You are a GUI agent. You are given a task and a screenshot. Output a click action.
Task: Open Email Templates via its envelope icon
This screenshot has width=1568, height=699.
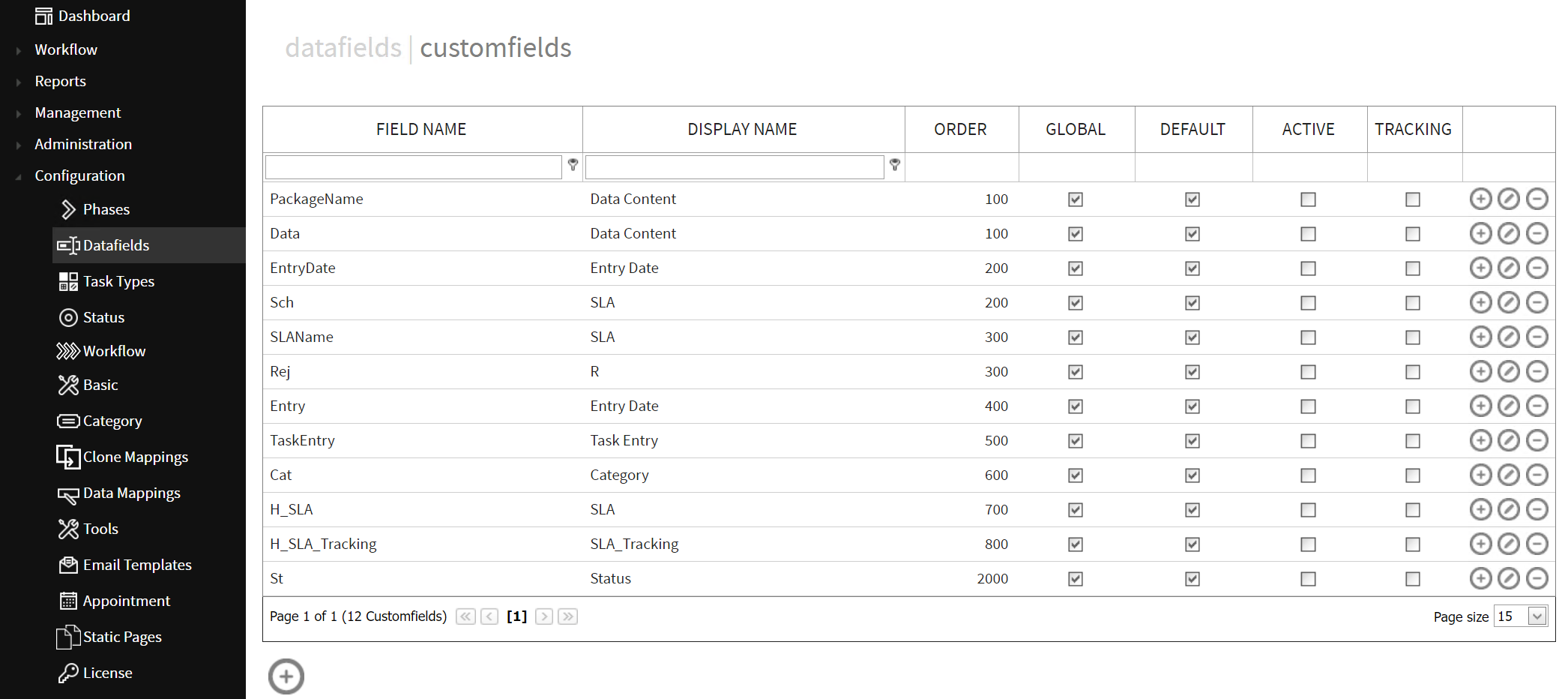coord(68,565)
